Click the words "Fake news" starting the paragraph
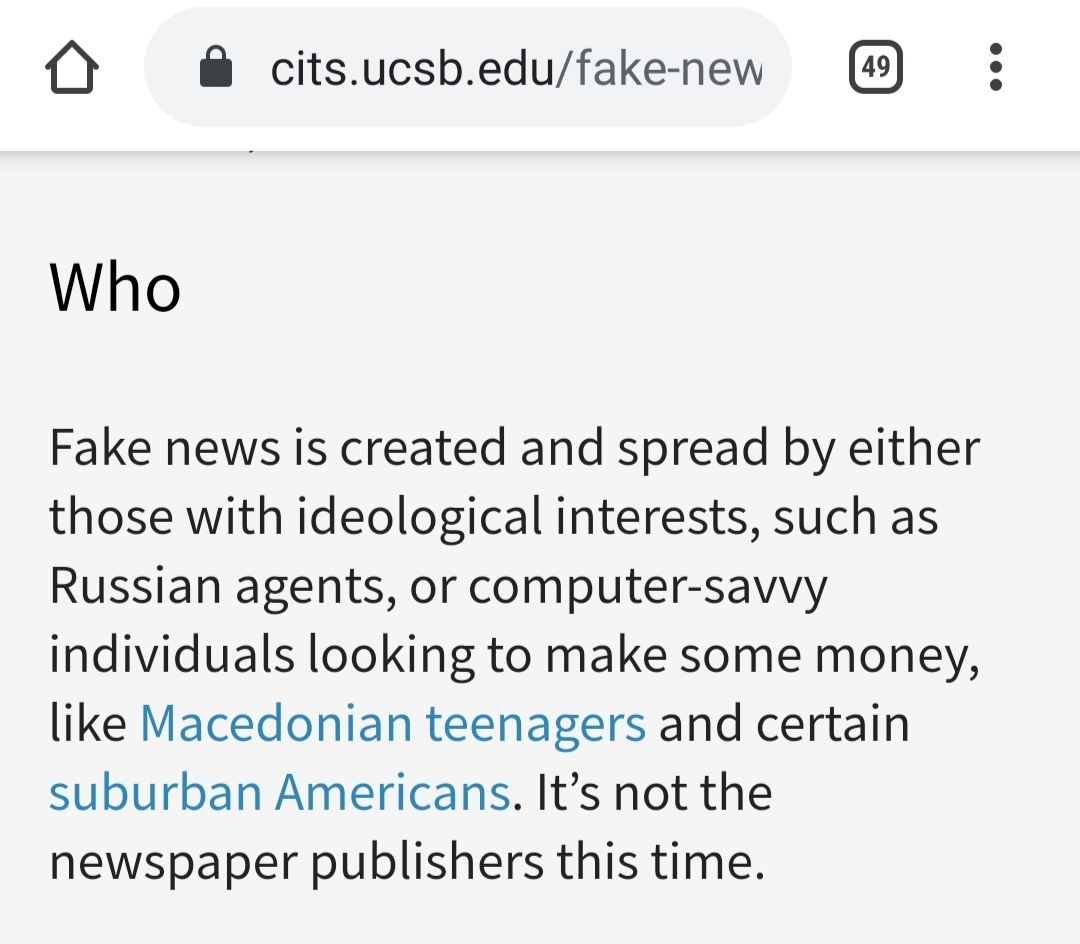 tap(164, 448)
